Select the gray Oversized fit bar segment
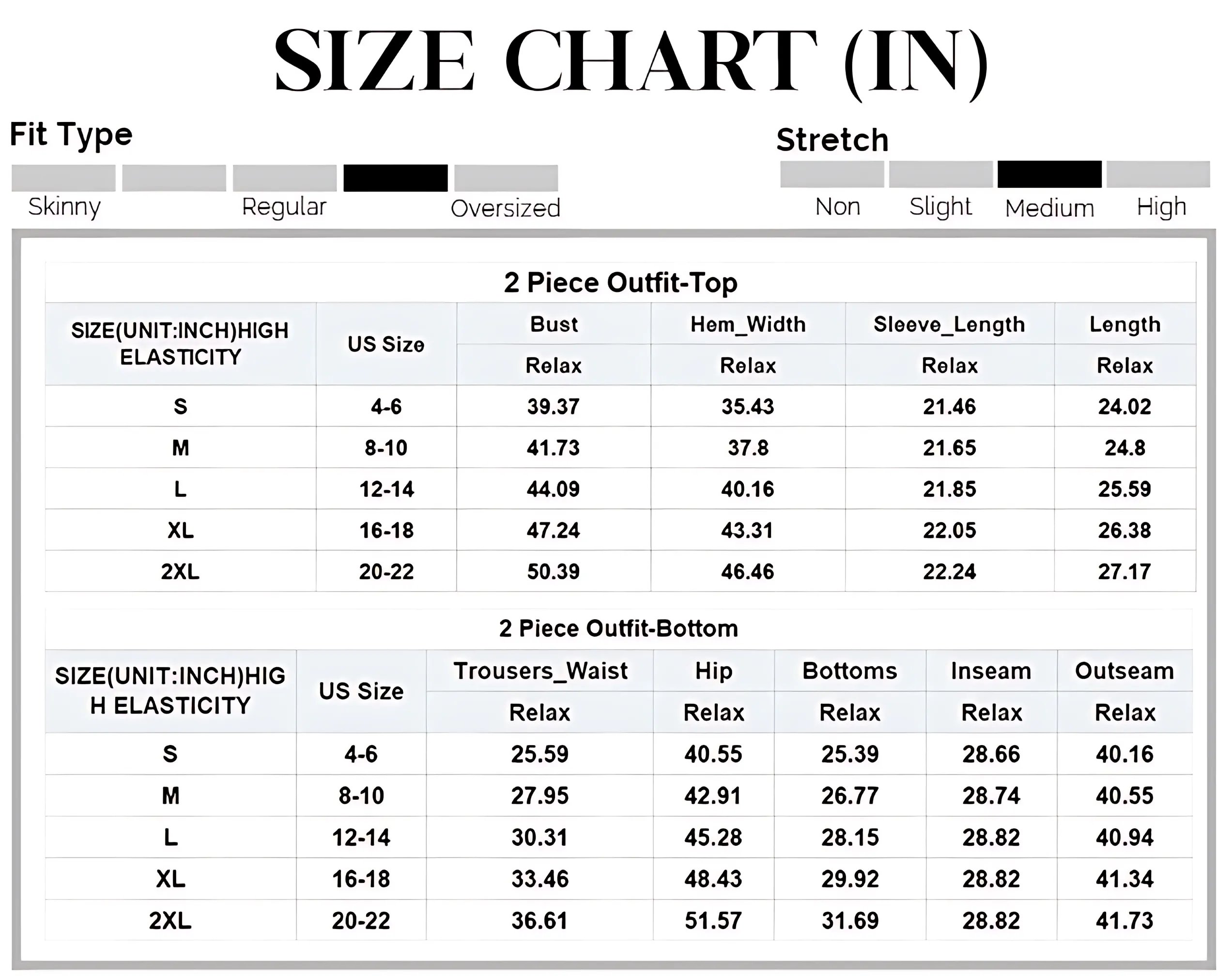Image resolution: width=1232 pixels, height=976 pixels. point(506,178)
